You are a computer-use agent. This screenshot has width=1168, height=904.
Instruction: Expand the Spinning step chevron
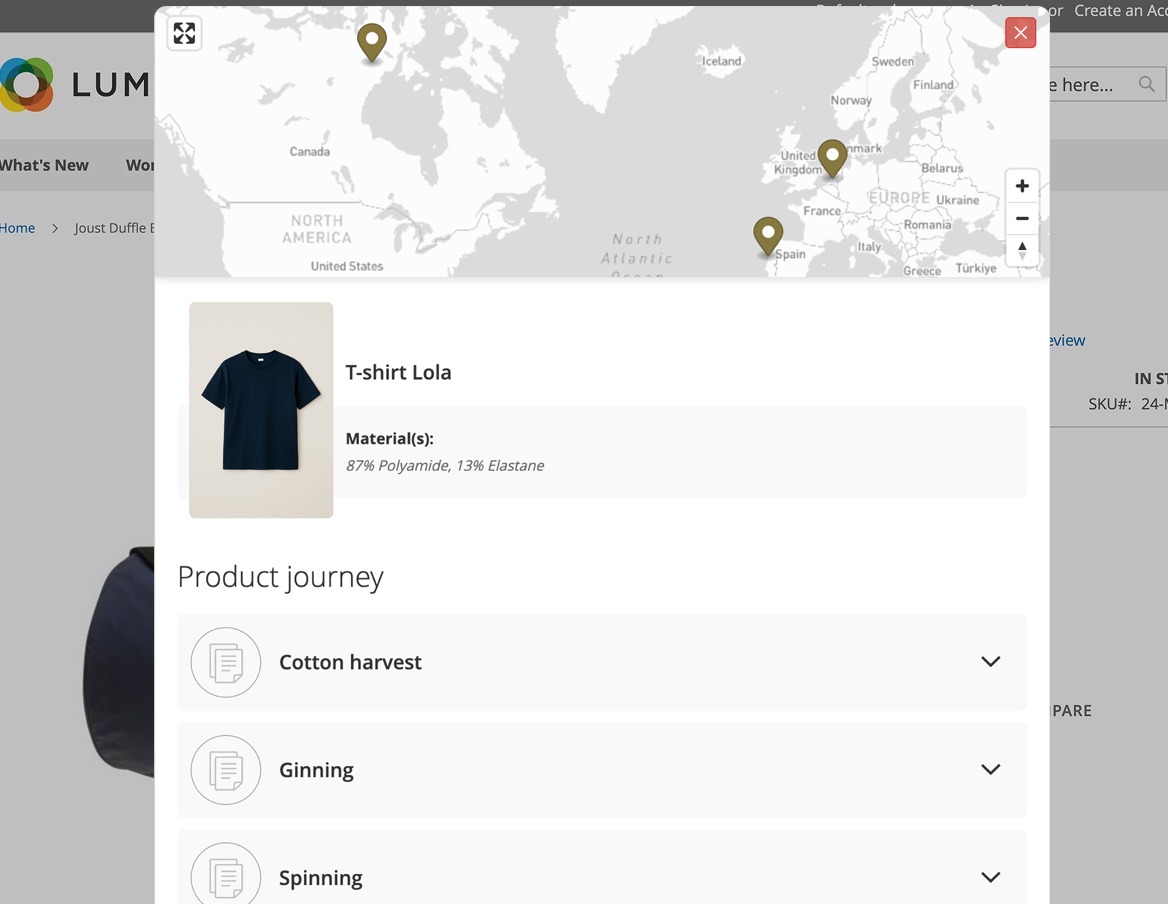990,877
